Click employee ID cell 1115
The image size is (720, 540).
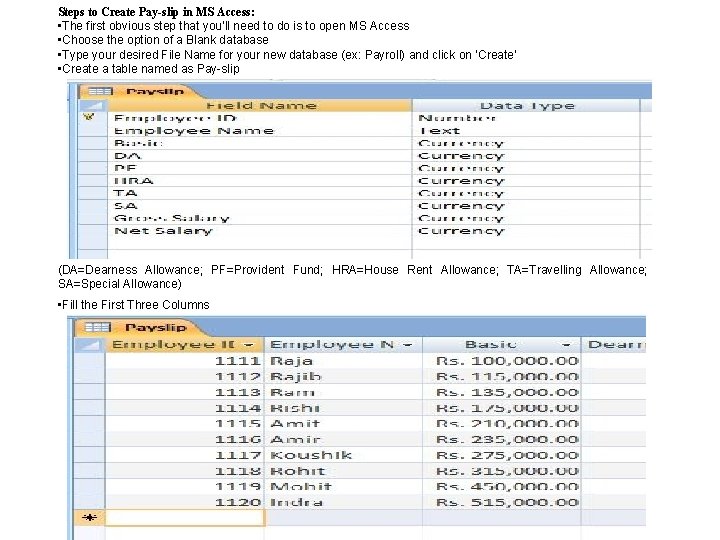(185, 423)
